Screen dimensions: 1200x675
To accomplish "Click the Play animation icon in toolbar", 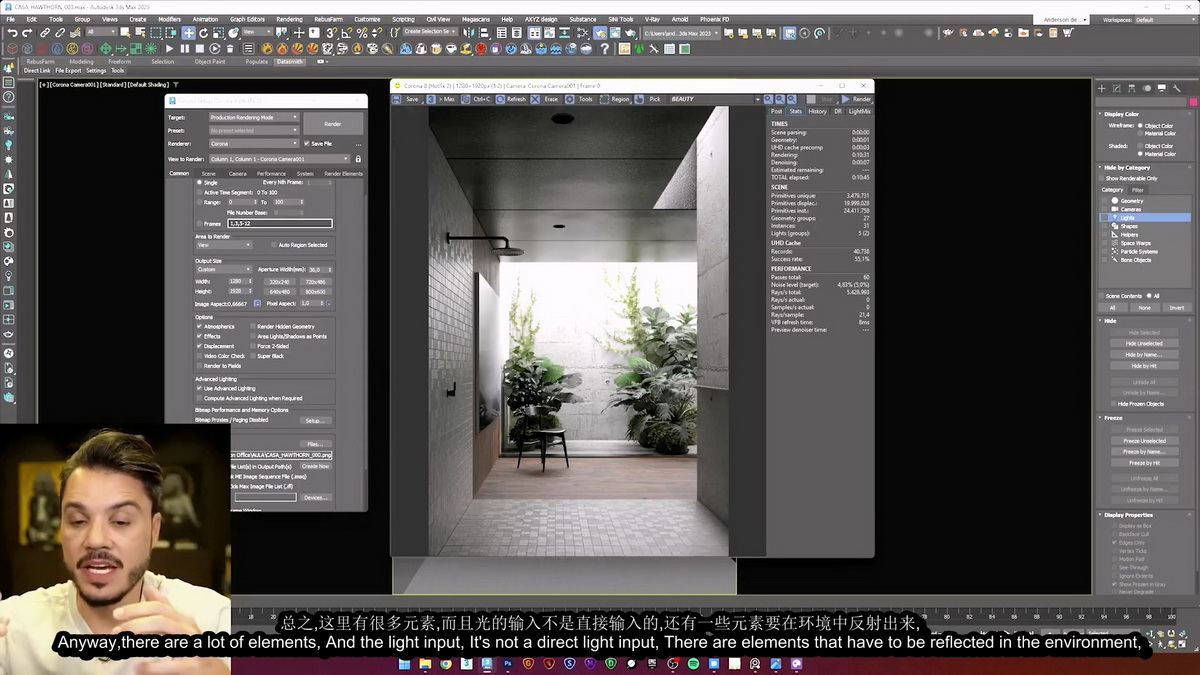I will [169, 48].
